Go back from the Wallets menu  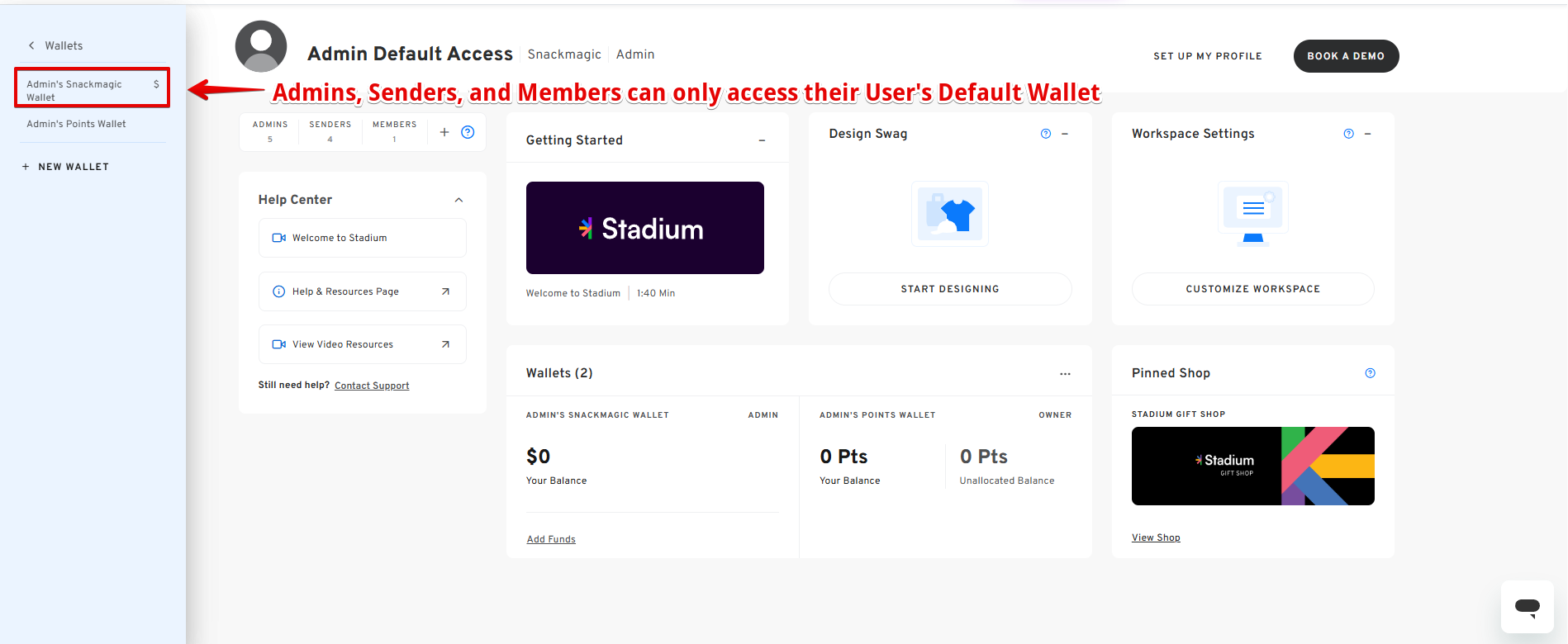(x=31, y=45)
